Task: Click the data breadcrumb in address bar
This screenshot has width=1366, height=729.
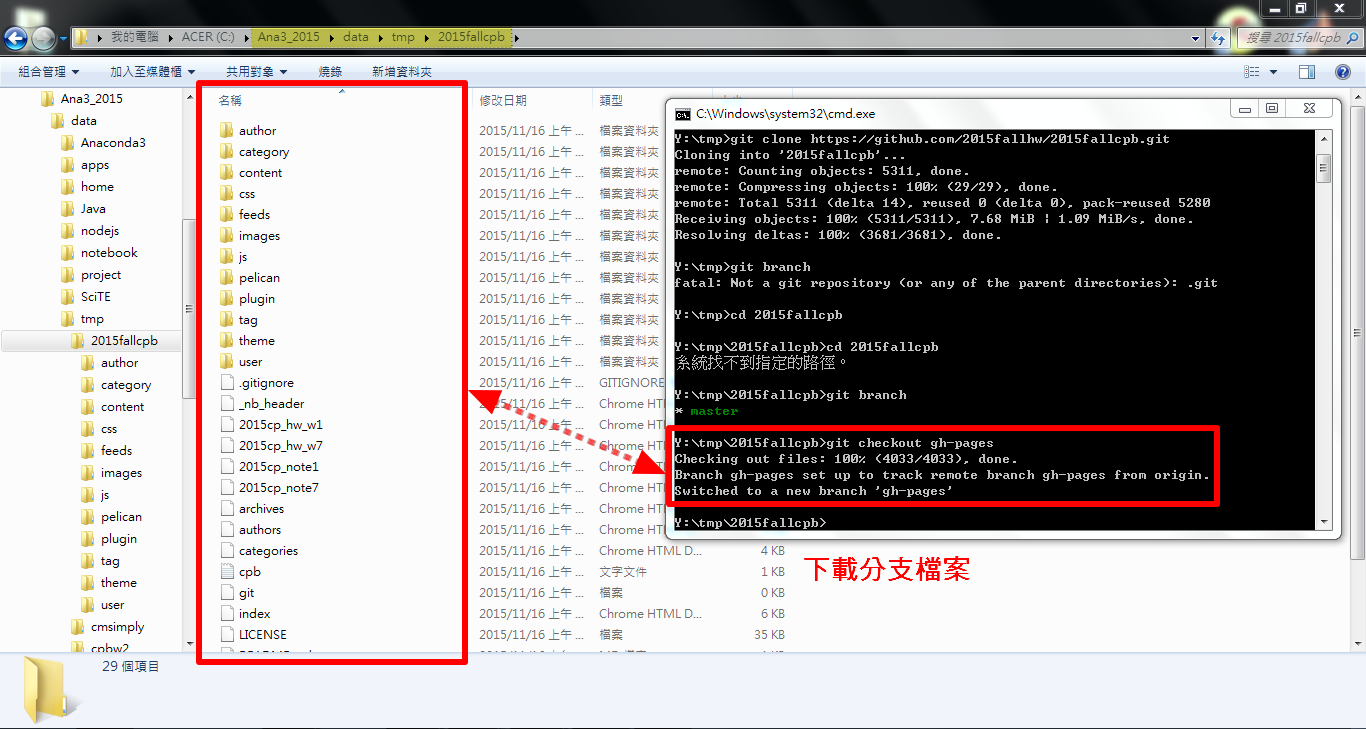Action: click(x=356, y=37)
